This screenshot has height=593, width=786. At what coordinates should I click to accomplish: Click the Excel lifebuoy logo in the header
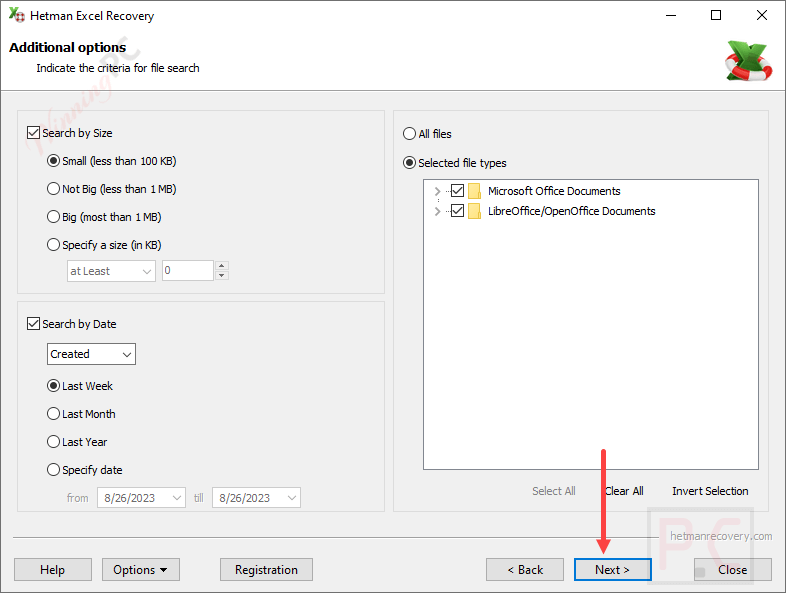coord(748,61)
